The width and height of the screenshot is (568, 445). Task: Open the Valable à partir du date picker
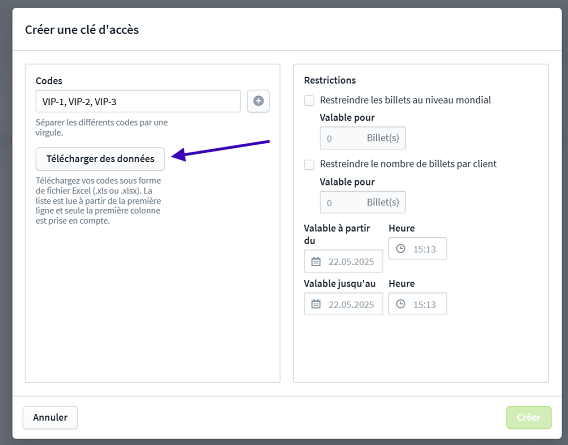pos(343,261)
